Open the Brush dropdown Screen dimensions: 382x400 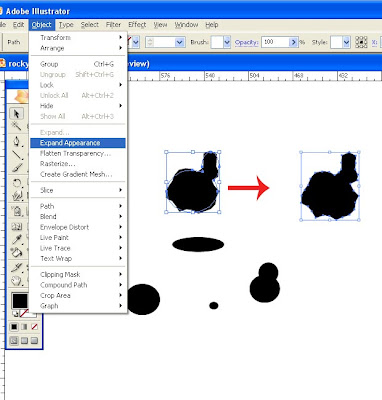(227, 42)
